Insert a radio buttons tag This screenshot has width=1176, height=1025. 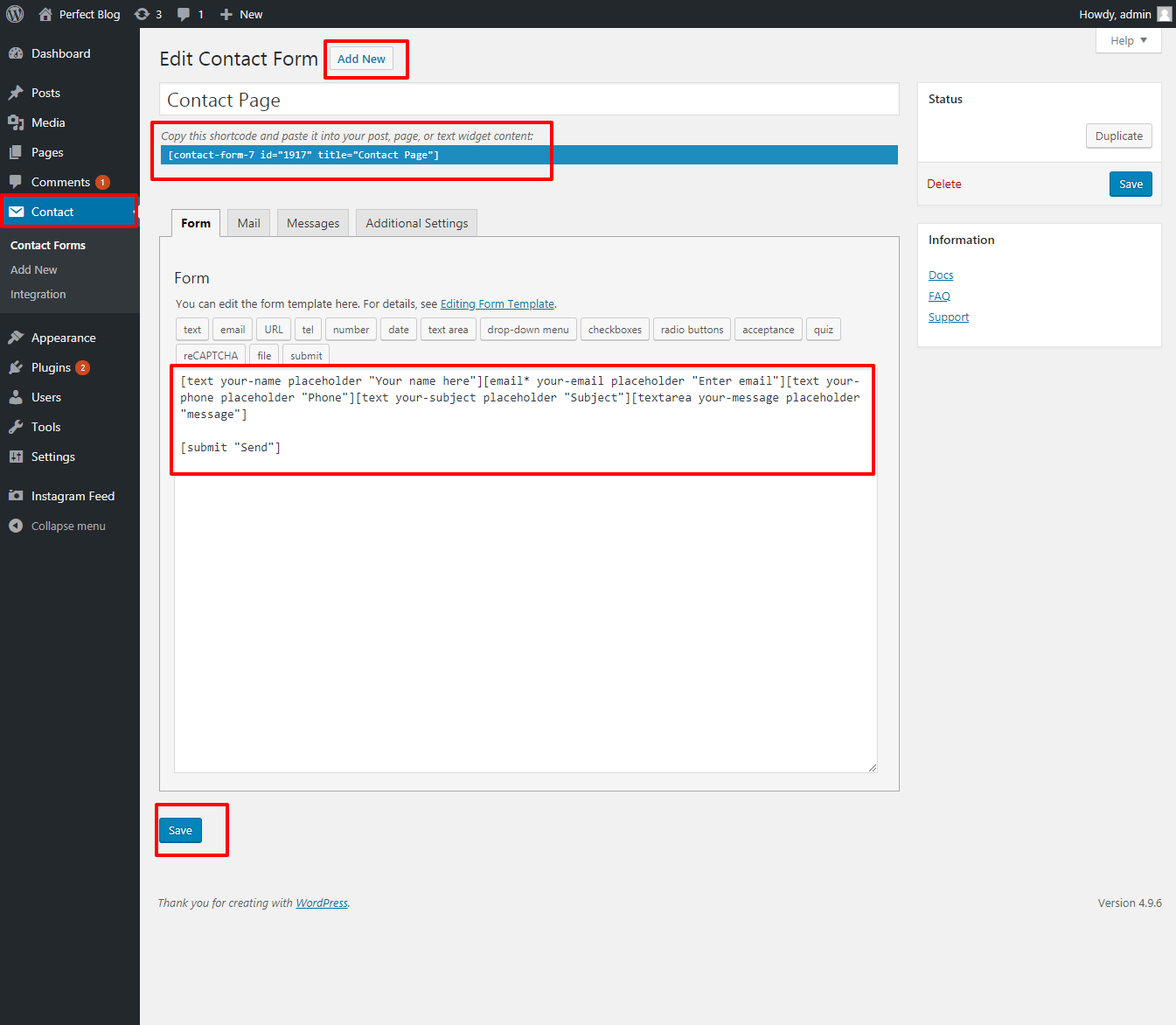[692, 330]
